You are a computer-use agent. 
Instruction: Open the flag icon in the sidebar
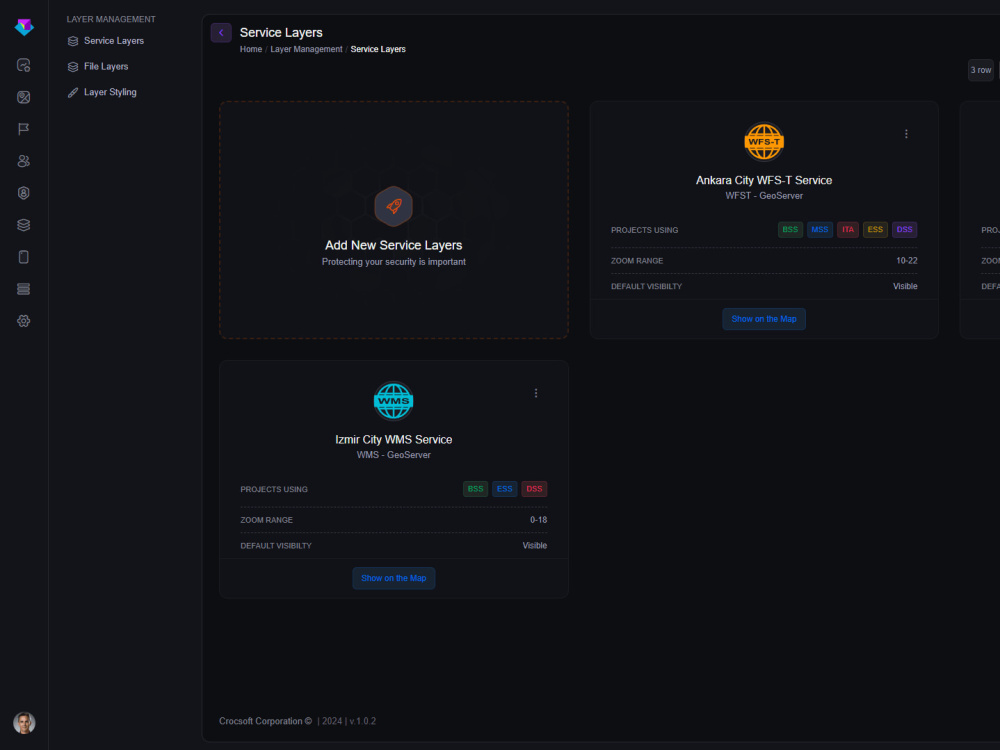click(x=24, y=129)
